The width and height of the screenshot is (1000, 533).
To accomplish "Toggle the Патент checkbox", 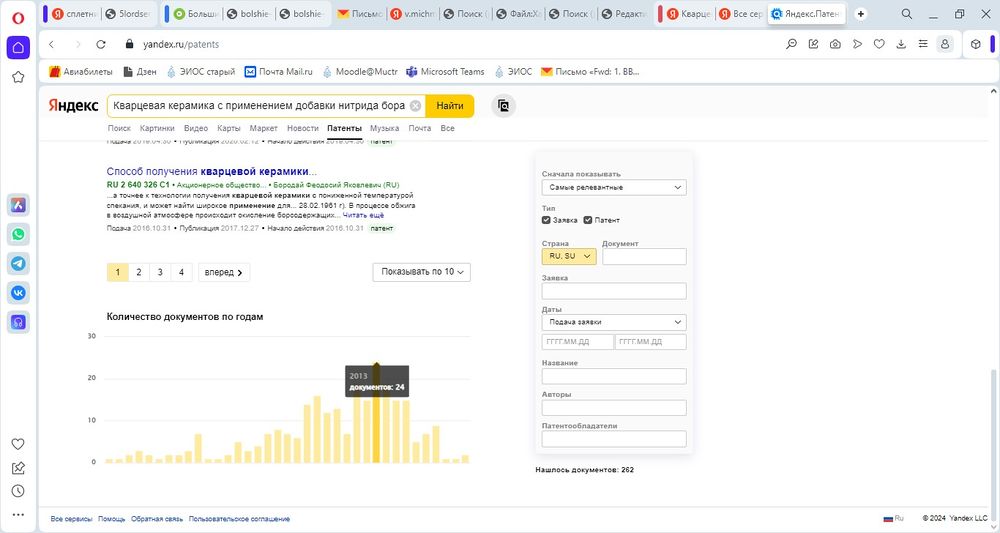I will [x=588, y=220].
